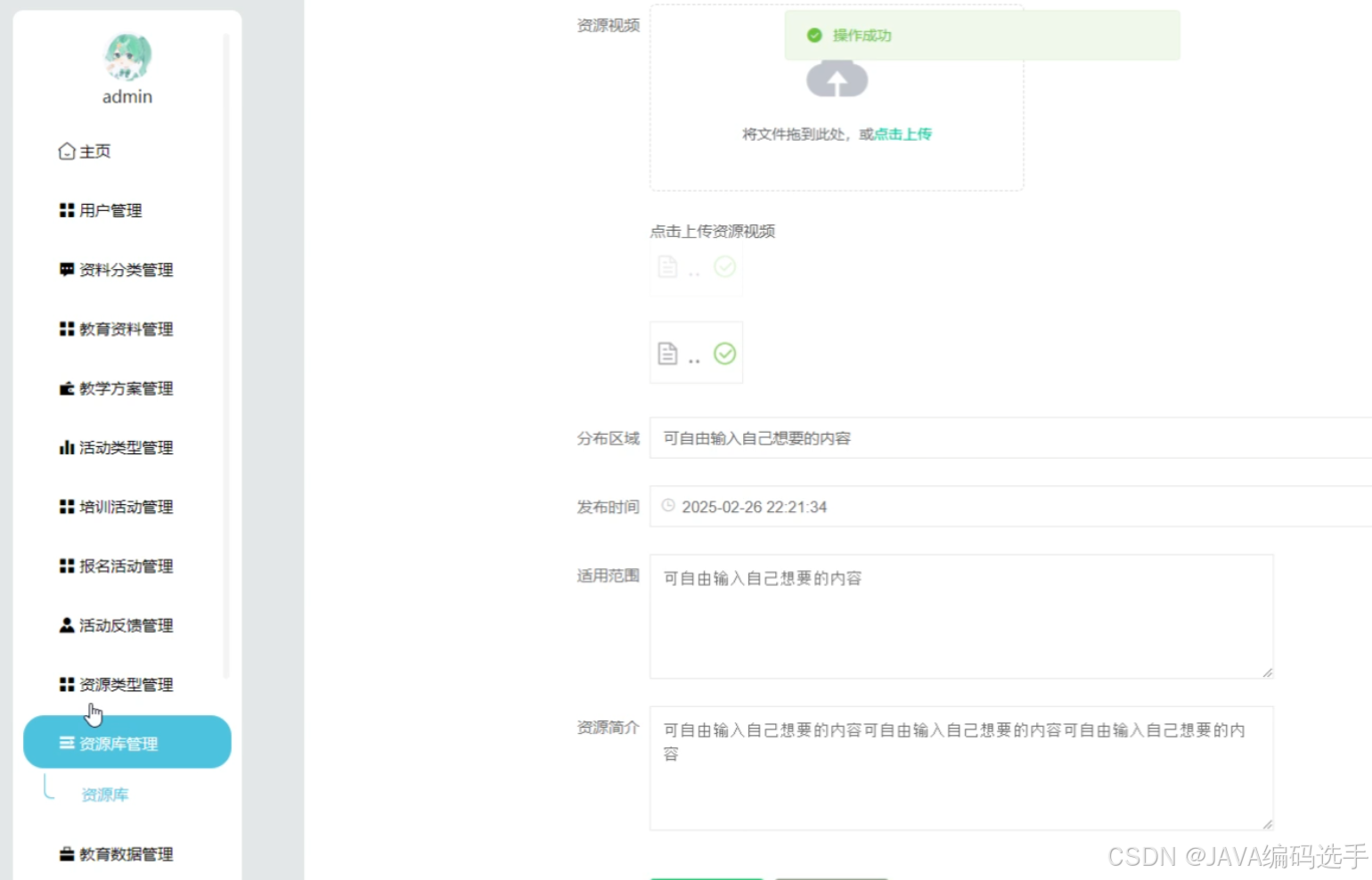Click the bar chart icon for 活动类型管理
Image resolution: width=1372 pixels, height=880 pixels.
click(68, 447)
